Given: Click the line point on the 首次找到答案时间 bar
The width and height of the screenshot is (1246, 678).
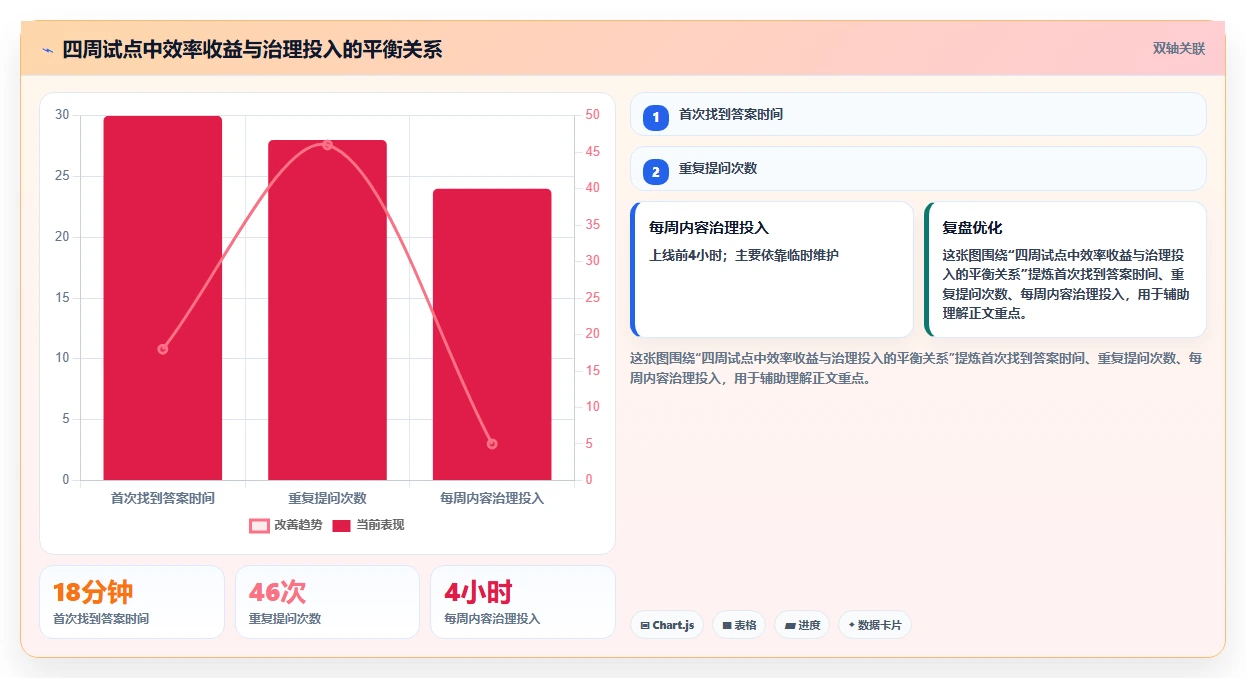Looking at the screenshot, I should tap(163, 349).
